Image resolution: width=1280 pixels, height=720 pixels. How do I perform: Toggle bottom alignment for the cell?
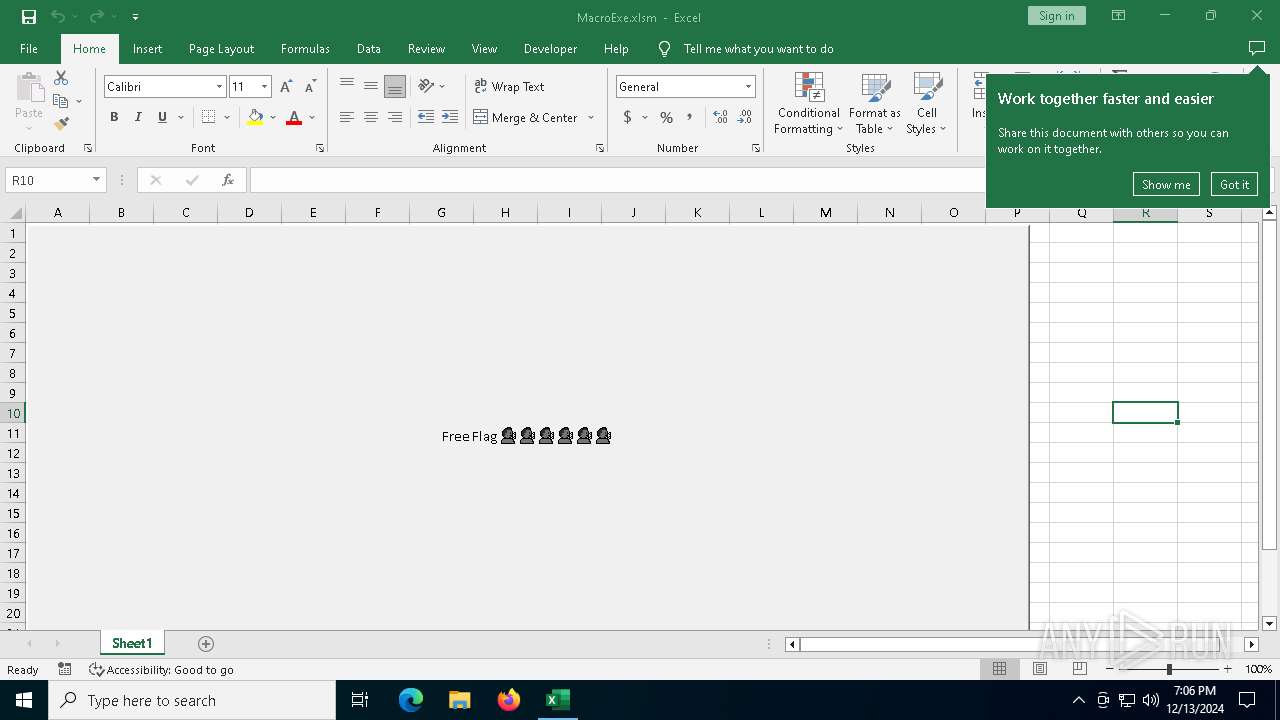tap(395, 87)
